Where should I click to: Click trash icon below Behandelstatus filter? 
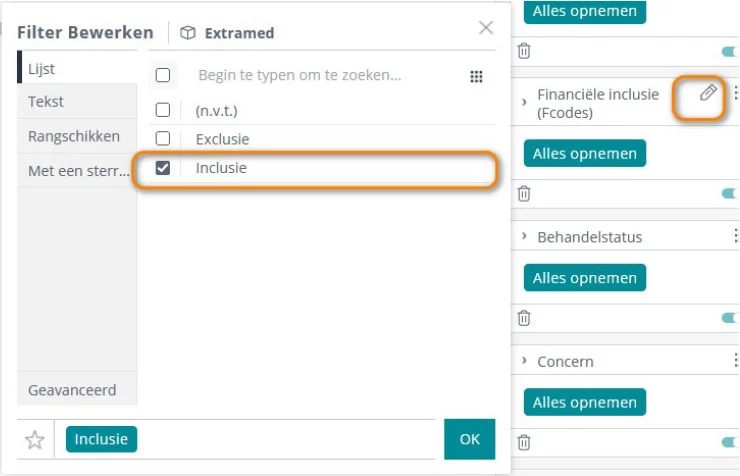[x=524, y=318]
